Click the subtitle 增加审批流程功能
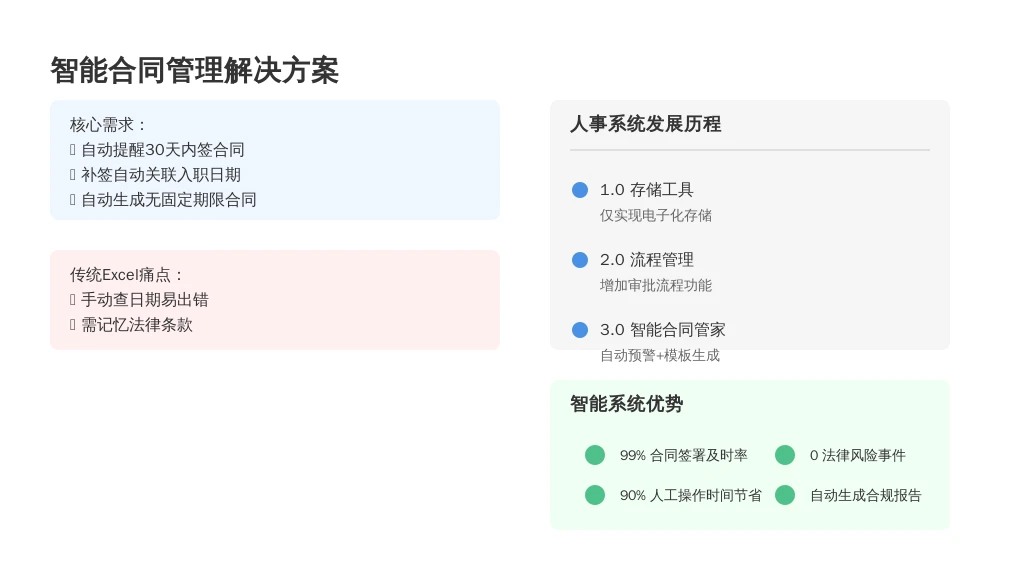 (656, 285)
